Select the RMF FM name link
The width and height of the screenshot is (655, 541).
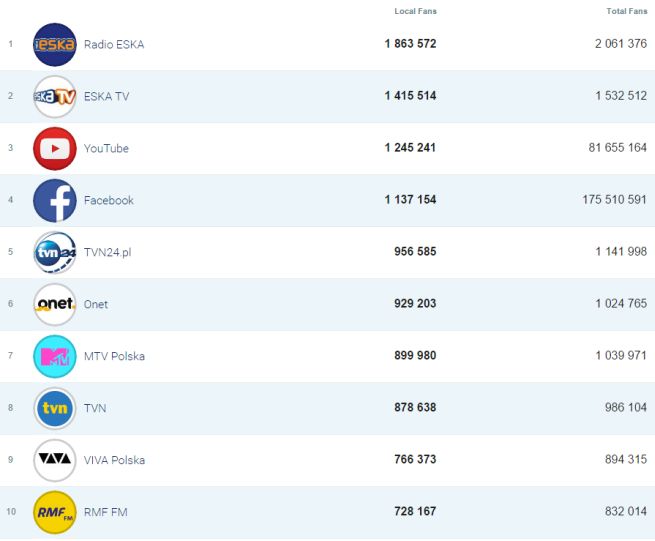click(105, 513)
